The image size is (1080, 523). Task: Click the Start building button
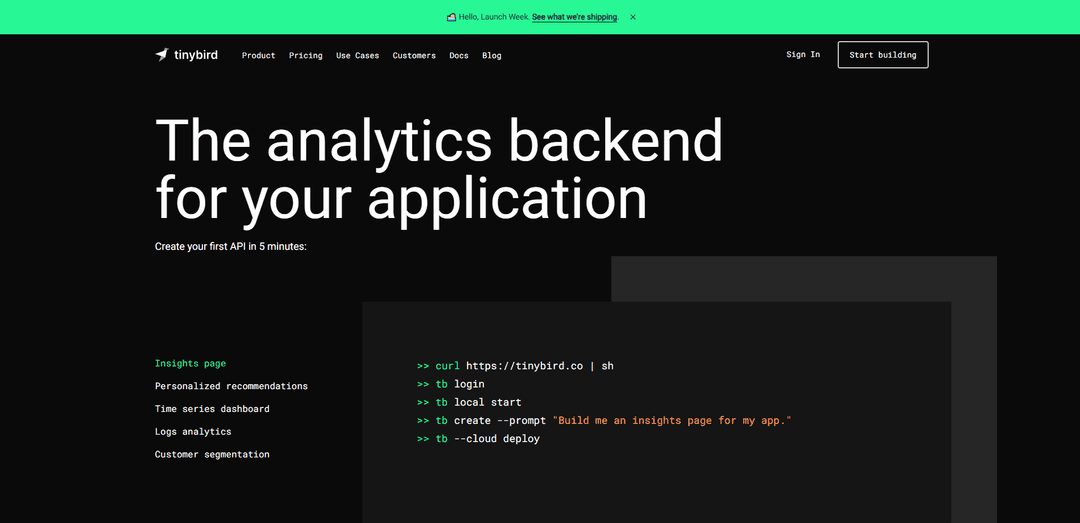click(883, 55)
